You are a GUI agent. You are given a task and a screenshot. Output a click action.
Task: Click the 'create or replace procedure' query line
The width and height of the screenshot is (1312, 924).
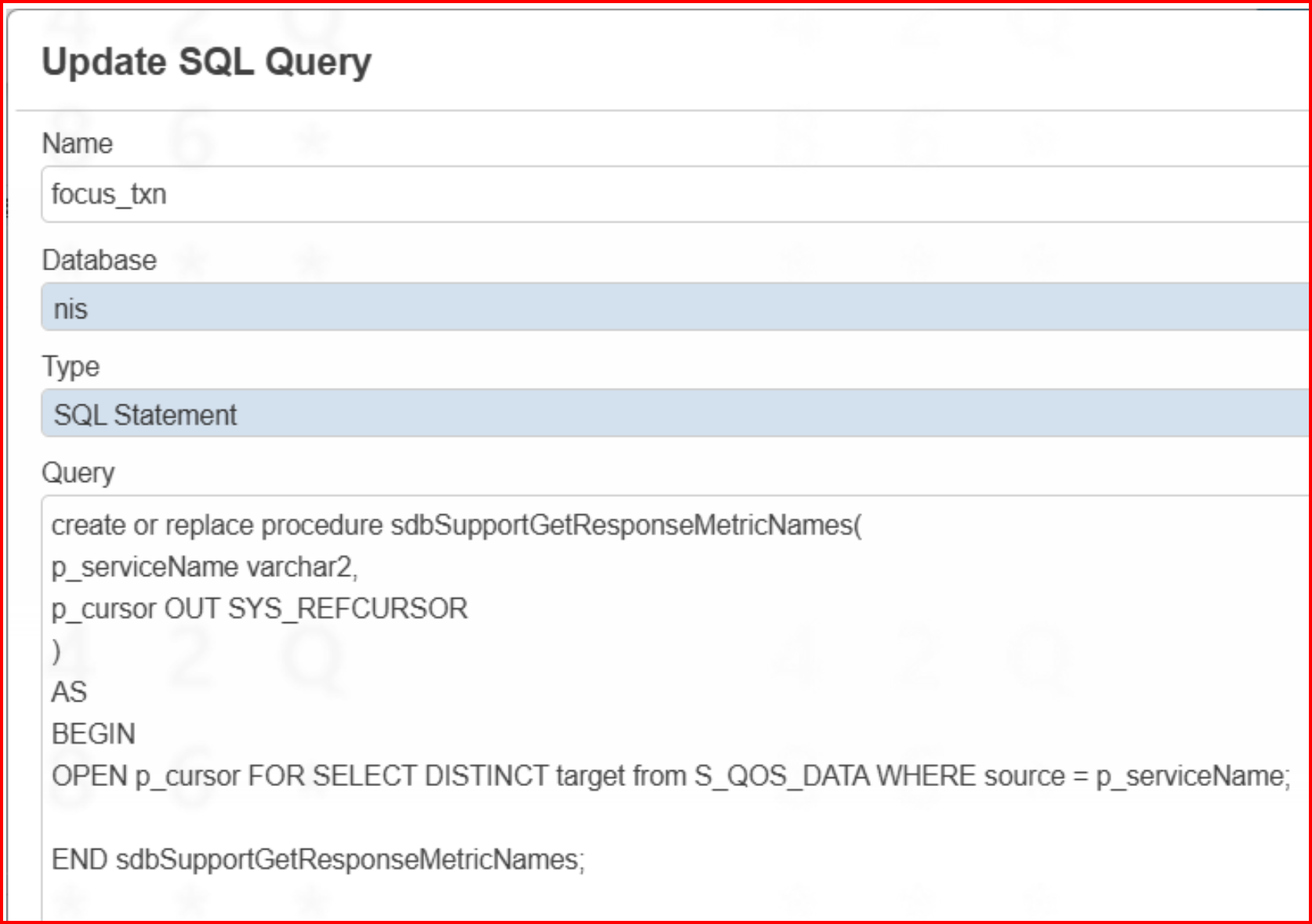(457, 525)
